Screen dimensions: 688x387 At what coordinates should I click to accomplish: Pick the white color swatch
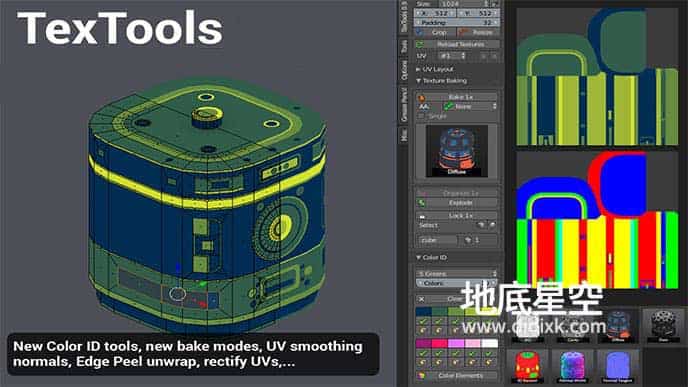point(490,343)
